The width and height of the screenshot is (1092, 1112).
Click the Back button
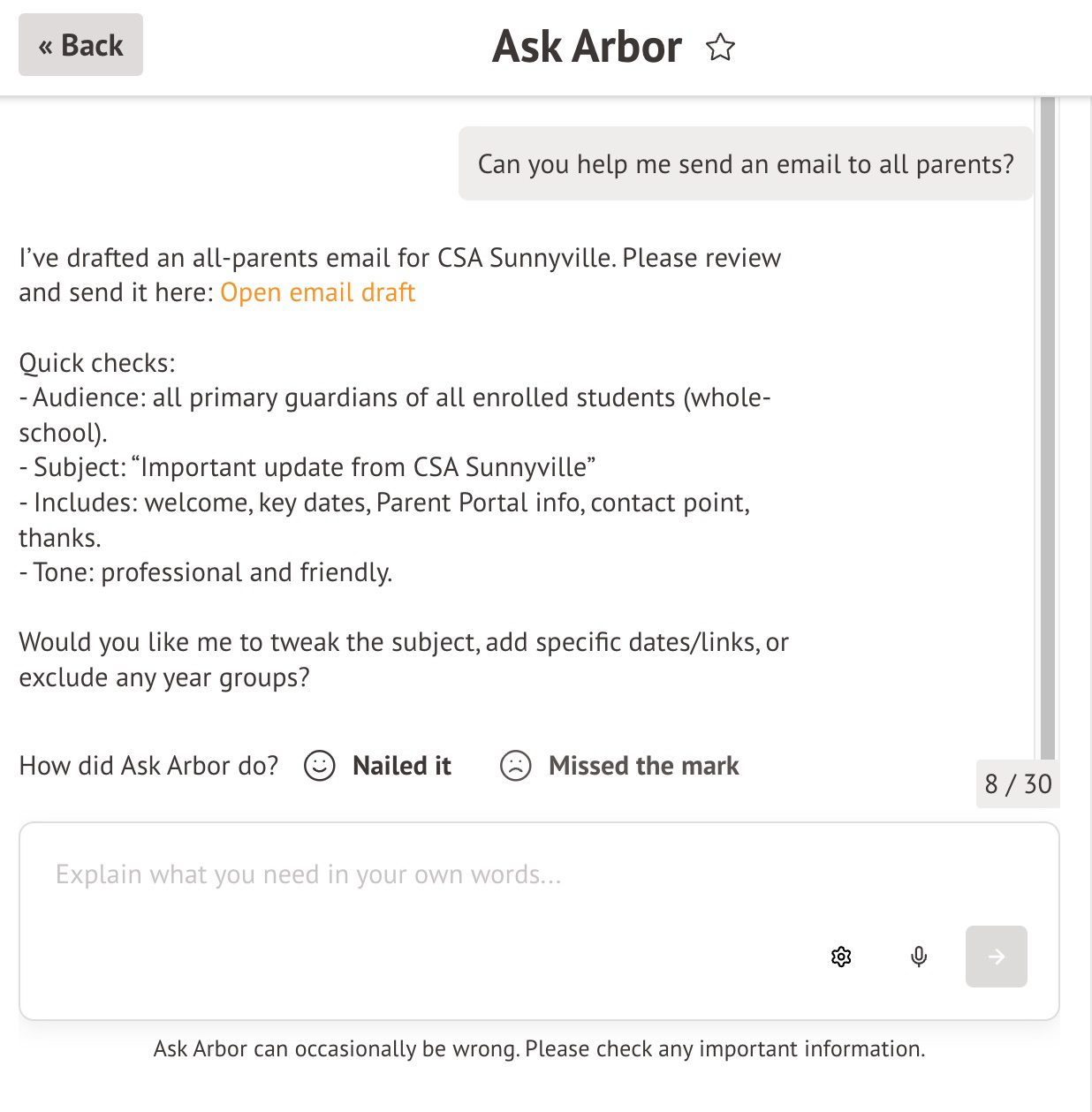(x=80, y=45)
